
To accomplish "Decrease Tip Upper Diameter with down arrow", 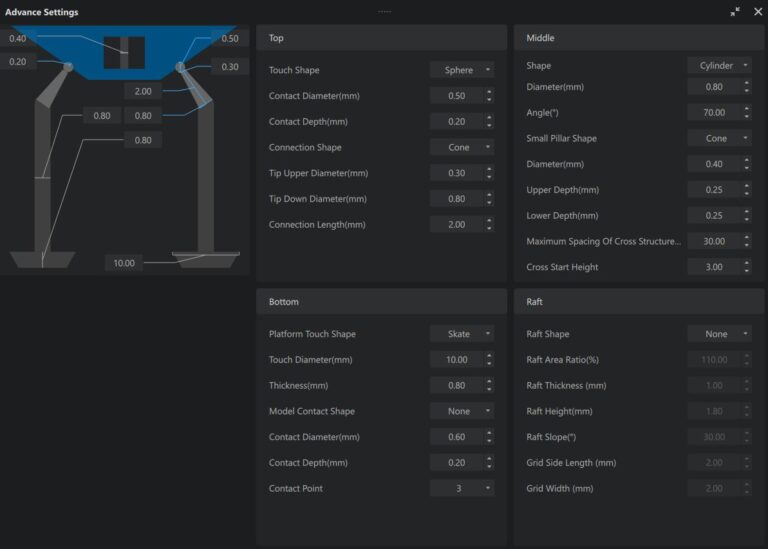I will pos(489,177).
